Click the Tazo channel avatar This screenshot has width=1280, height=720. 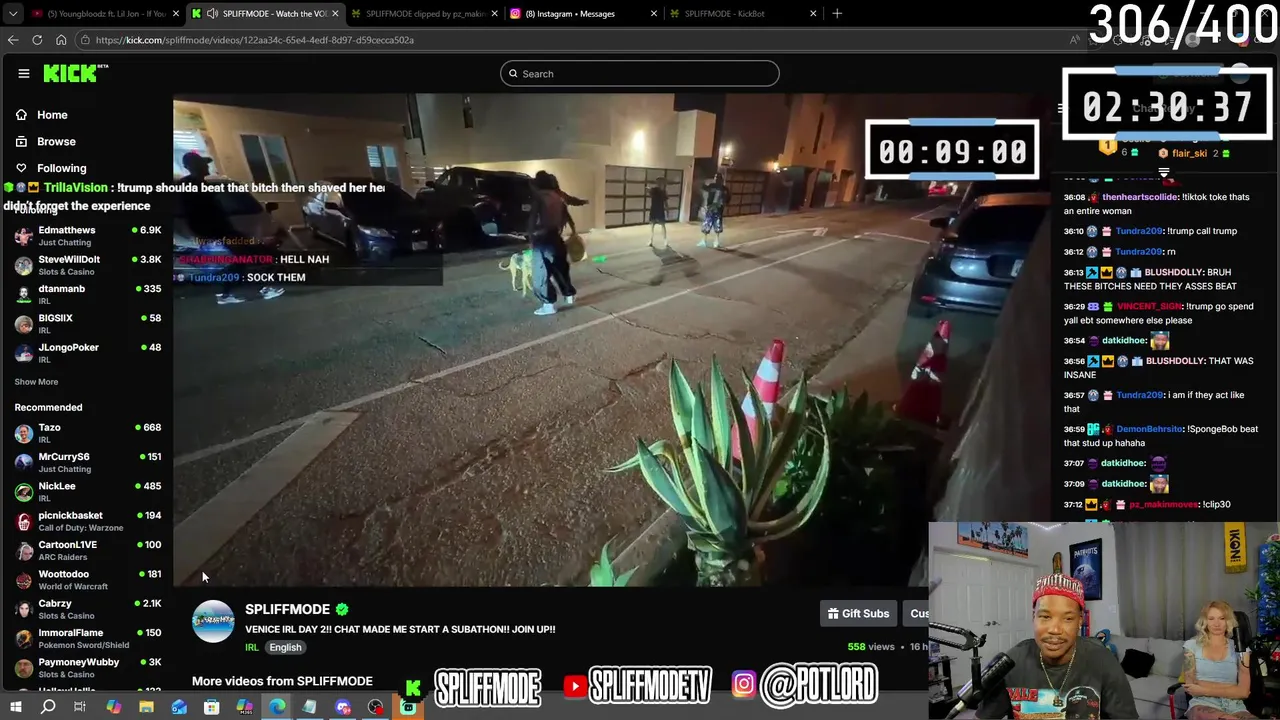pyautogui.click(x=23, y=433)
